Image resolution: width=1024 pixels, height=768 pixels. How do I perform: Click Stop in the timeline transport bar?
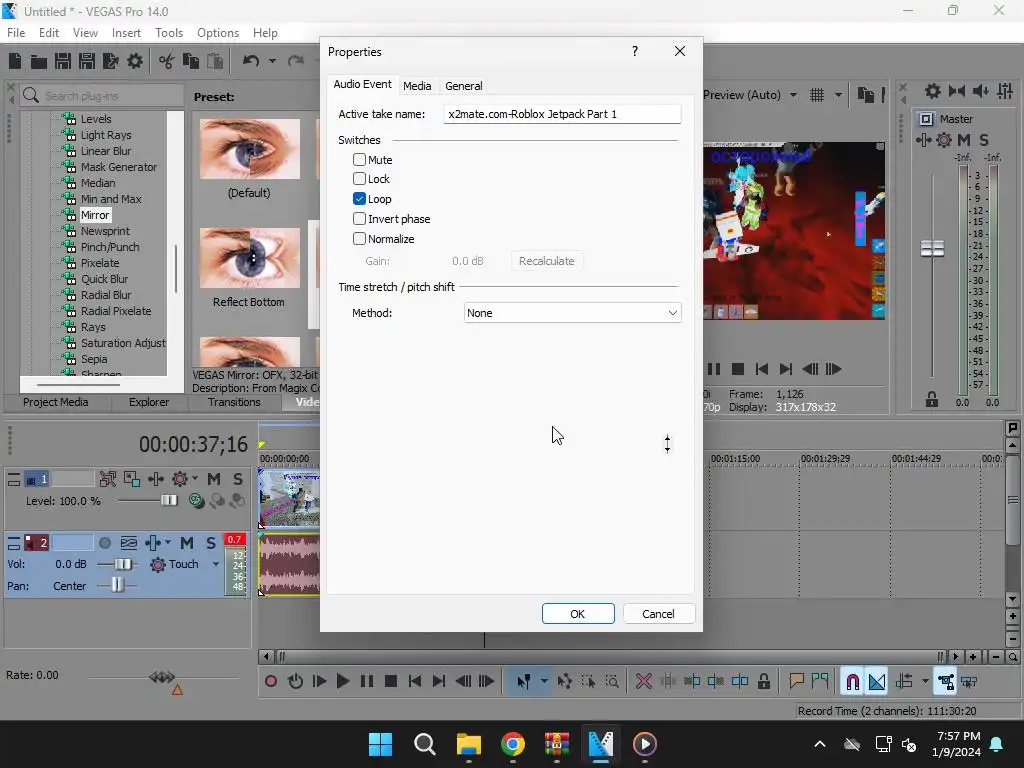391,681
